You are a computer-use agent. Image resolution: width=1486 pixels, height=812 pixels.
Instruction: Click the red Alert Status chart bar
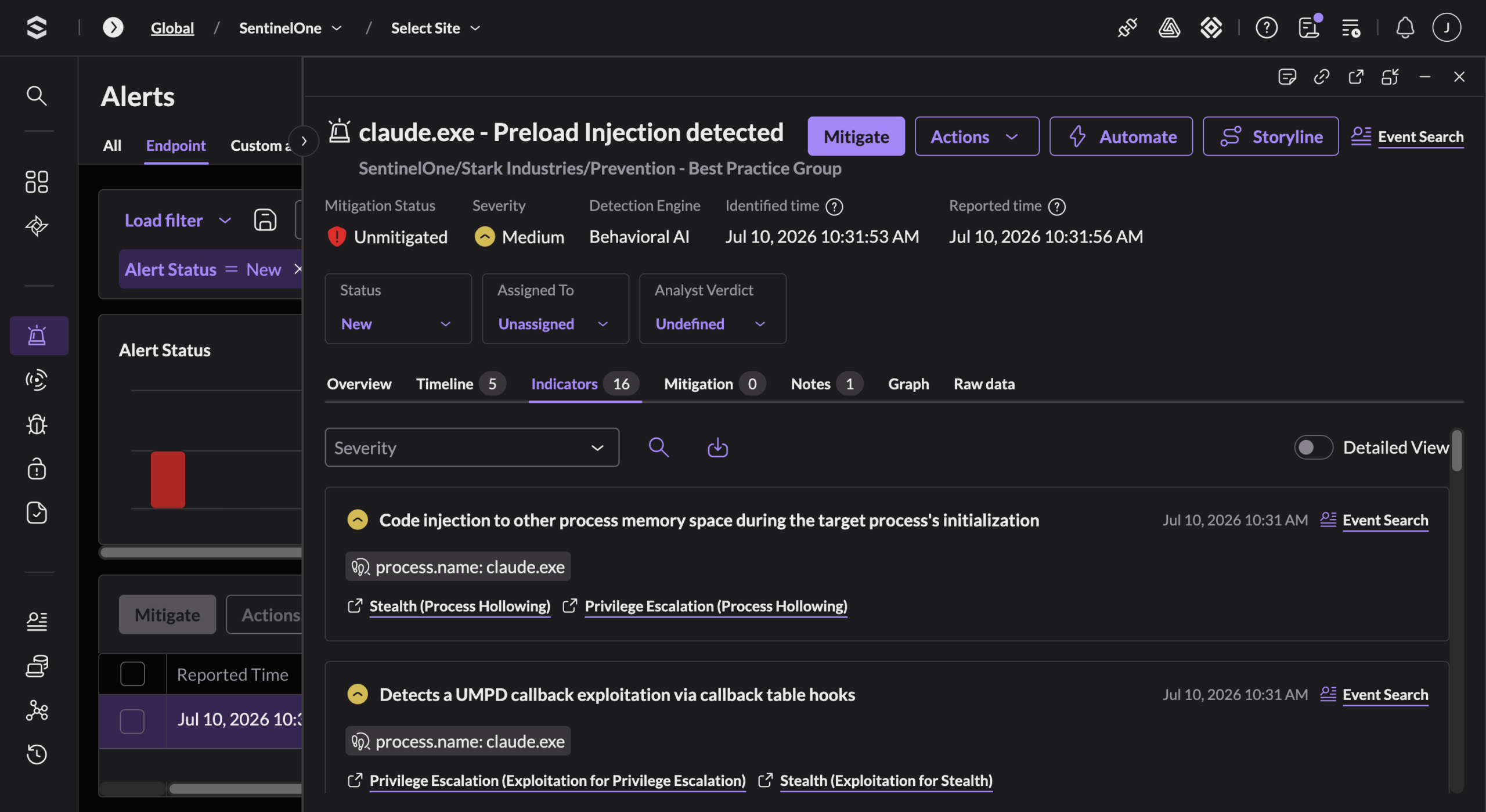click(x=168, y=479)
